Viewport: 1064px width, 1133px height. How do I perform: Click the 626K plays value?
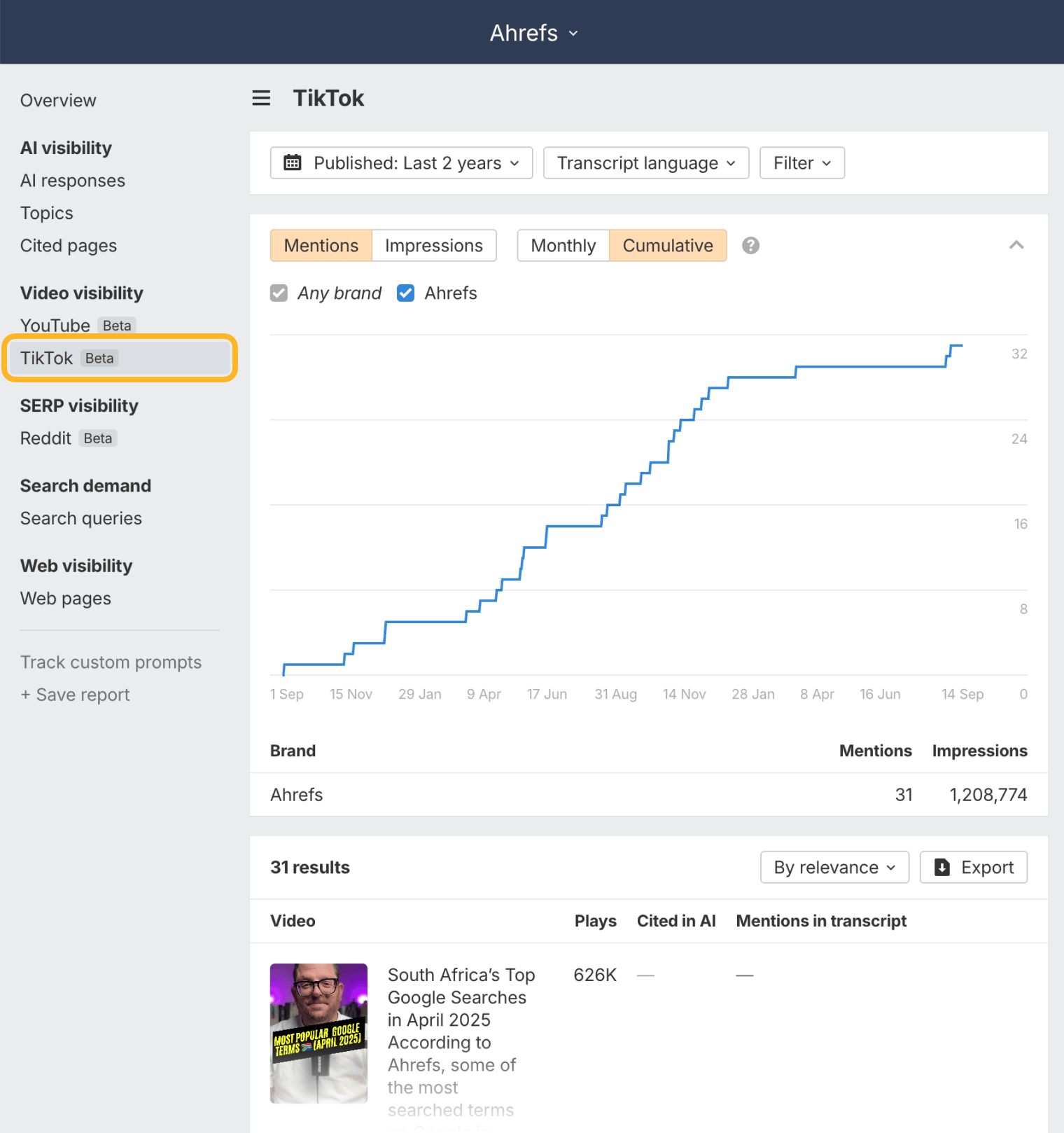[x=595, y=975]
